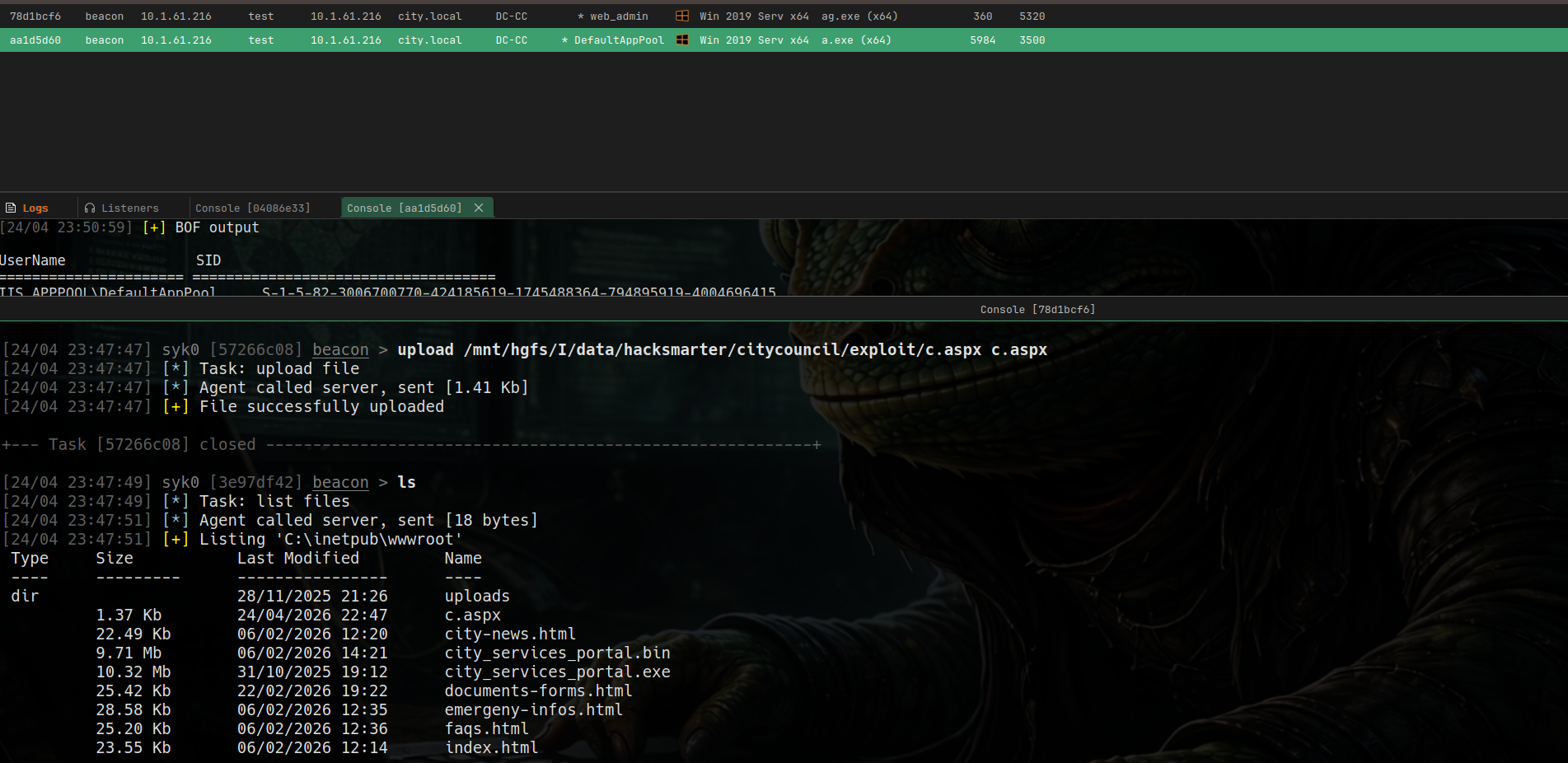Click the Logs tab document icon

click(x=11, y=208)
